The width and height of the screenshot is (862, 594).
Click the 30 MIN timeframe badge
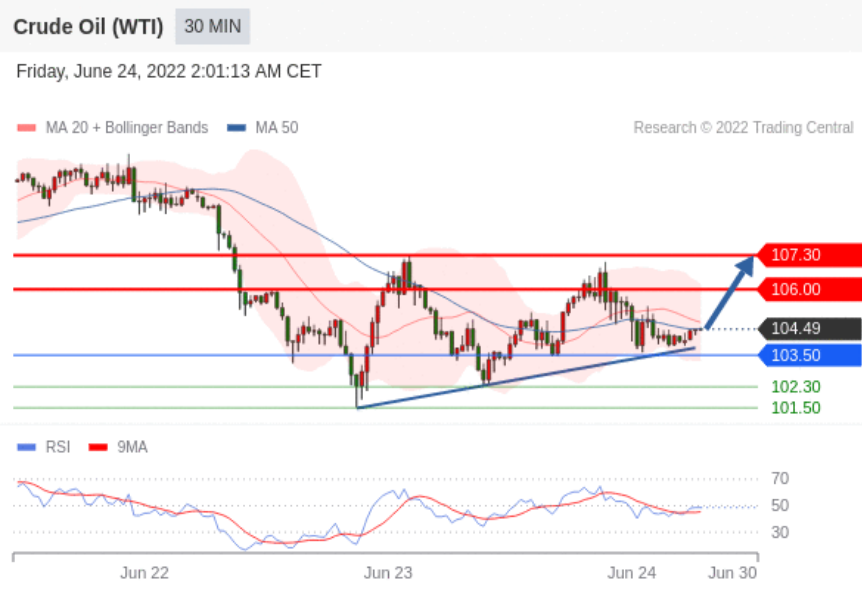pos(213,26)
